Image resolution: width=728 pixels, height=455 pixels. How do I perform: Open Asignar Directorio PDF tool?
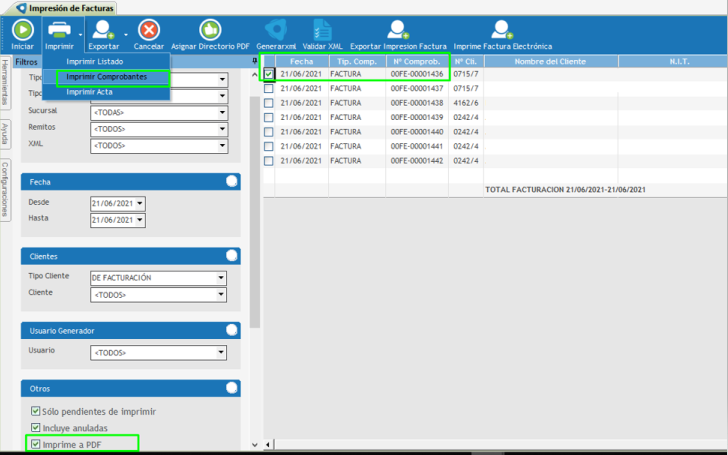210,31
